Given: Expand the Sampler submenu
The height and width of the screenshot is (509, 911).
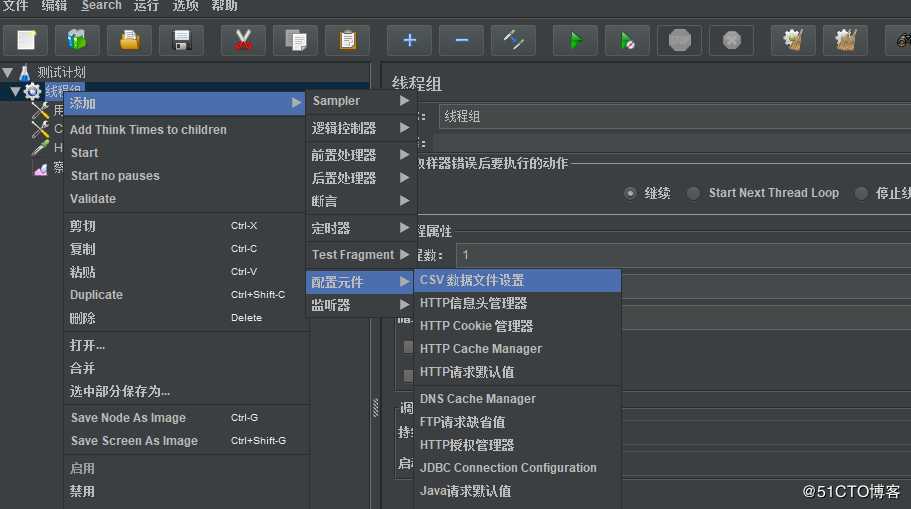Looking at the screenshot, I should pyautogui.click(x=361, y=101).
